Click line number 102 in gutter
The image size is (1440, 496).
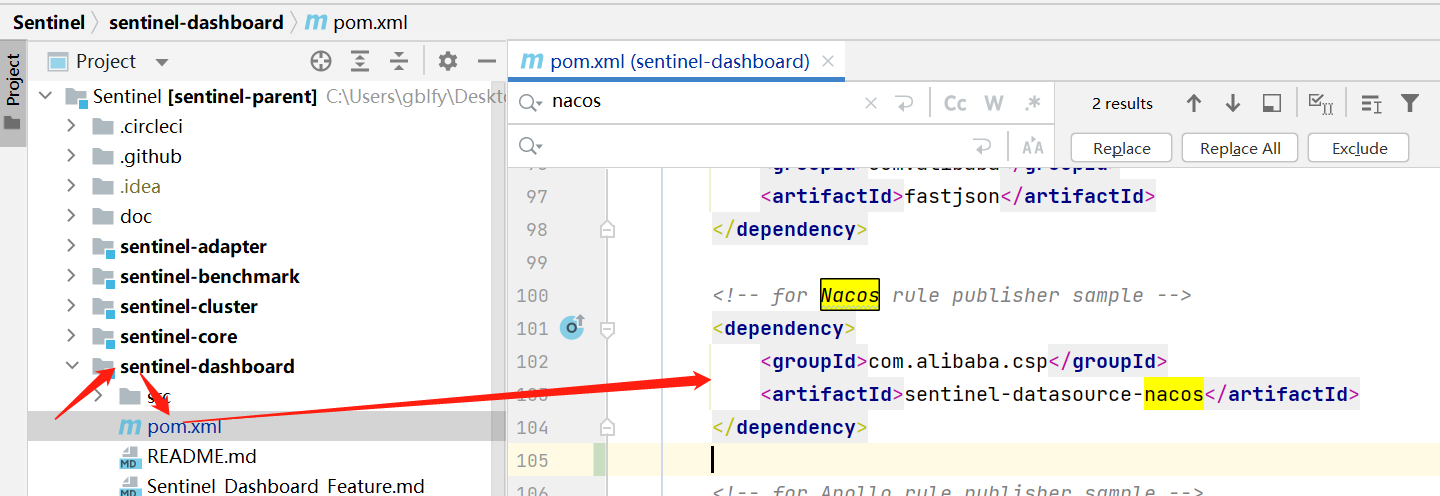pos(531,361)
